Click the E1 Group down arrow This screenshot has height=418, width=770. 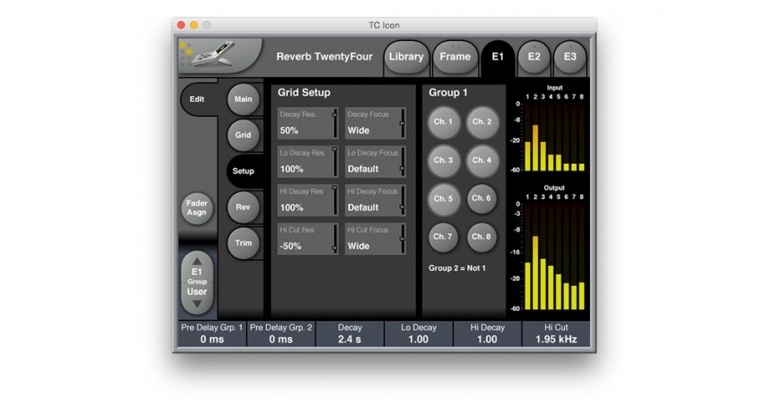(x=197, y=305)
